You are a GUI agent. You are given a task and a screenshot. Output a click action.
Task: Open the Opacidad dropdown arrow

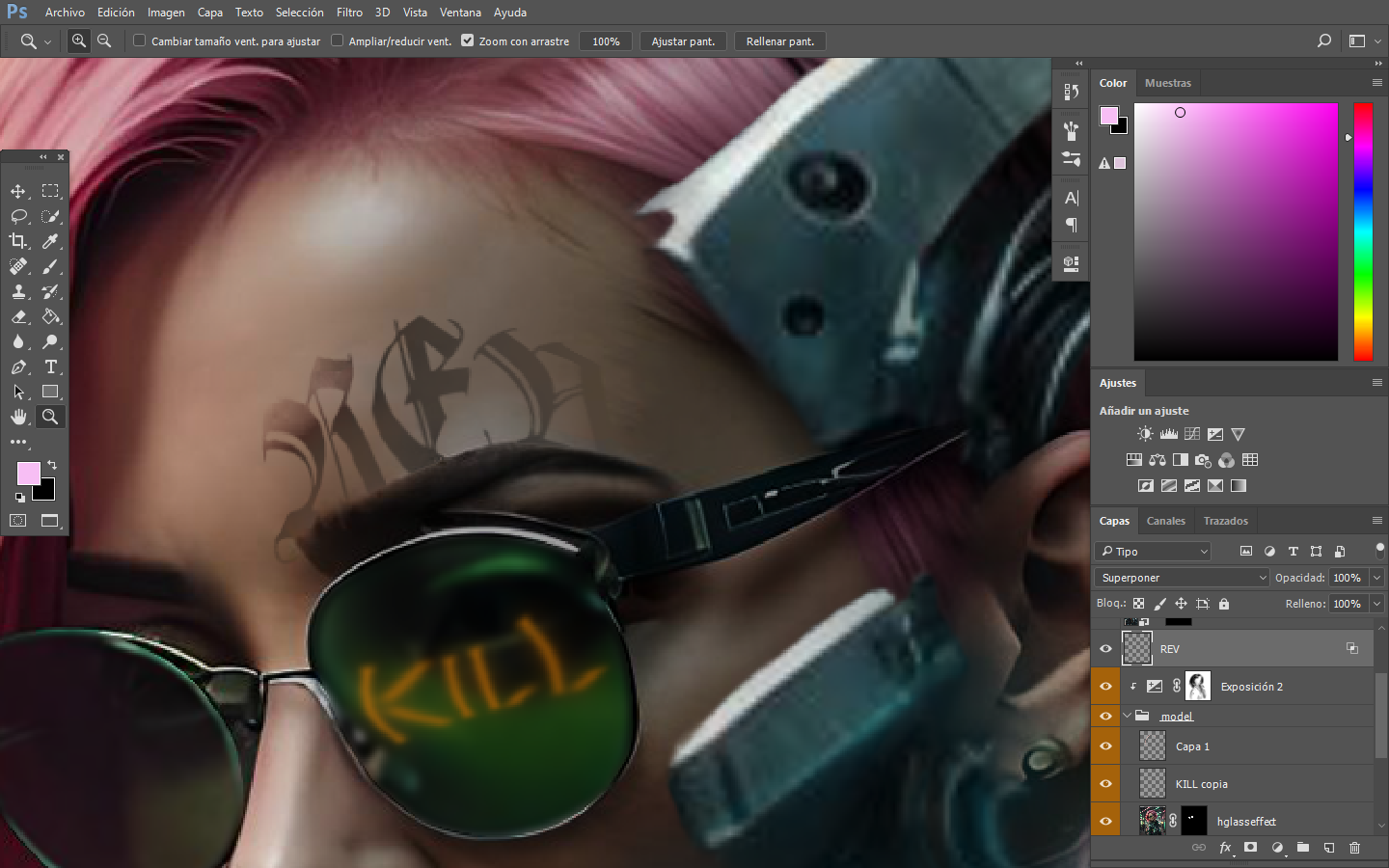(x=1377, y=578)
